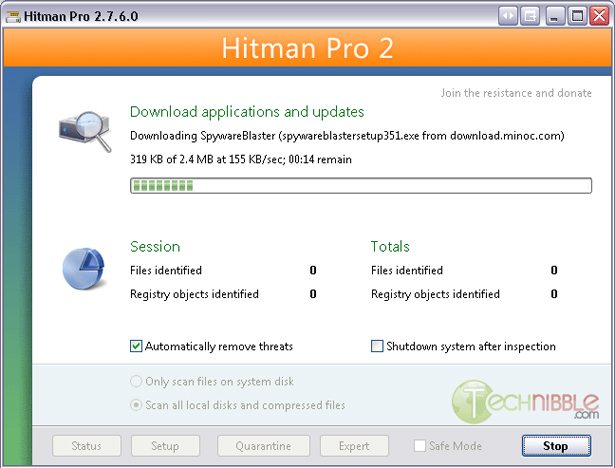Open the Quarantine page

pyautogui.click(x=264, y=446)
